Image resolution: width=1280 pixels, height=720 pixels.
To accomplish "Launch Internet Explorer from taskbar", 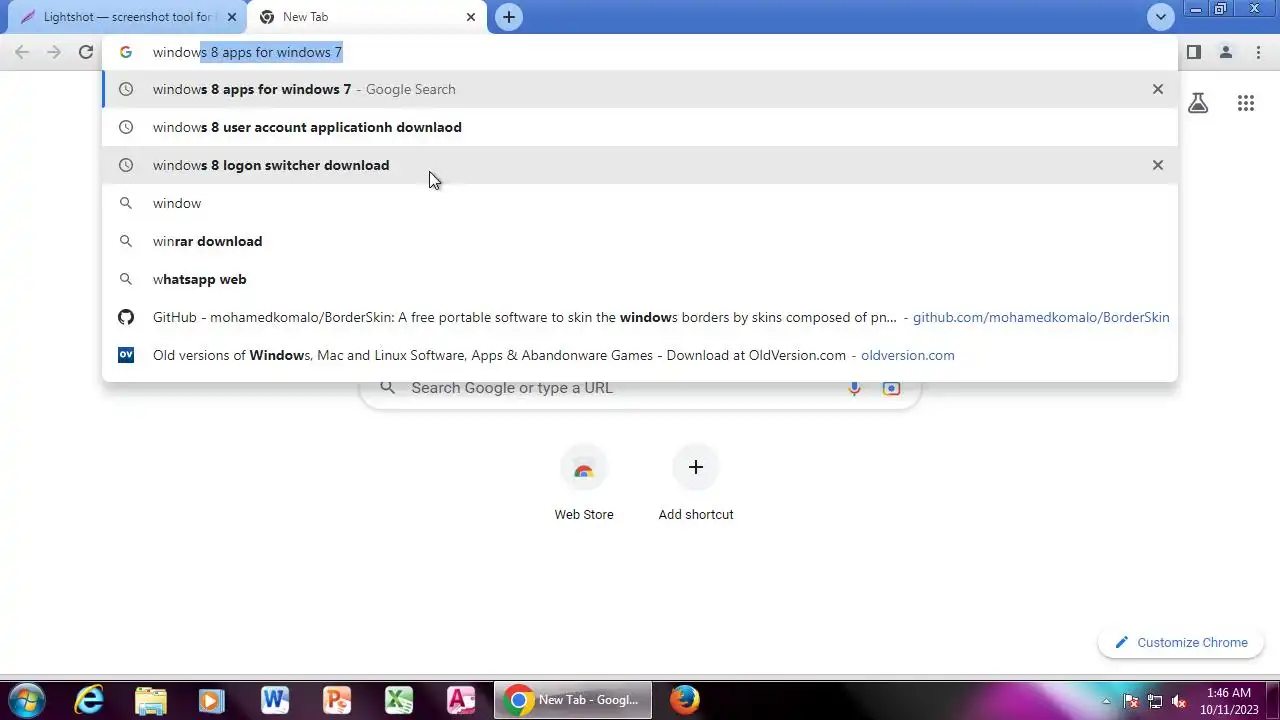I will click(x=89, y=700).
